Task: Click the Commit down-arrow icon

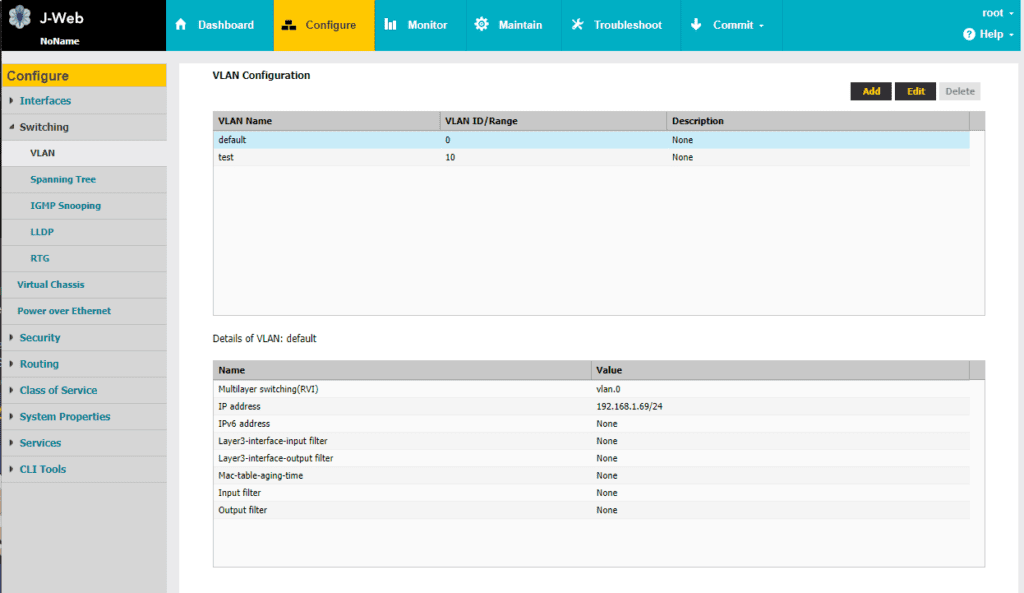Action: tap(696, 24)
